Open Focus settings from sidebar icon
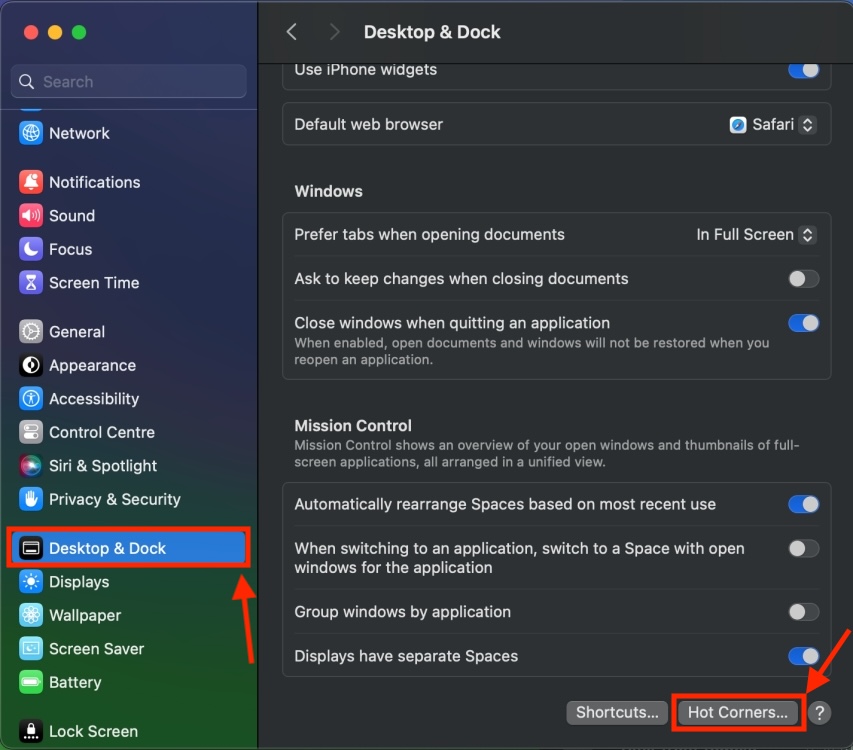The image size is (853, 750). point(30,249)
